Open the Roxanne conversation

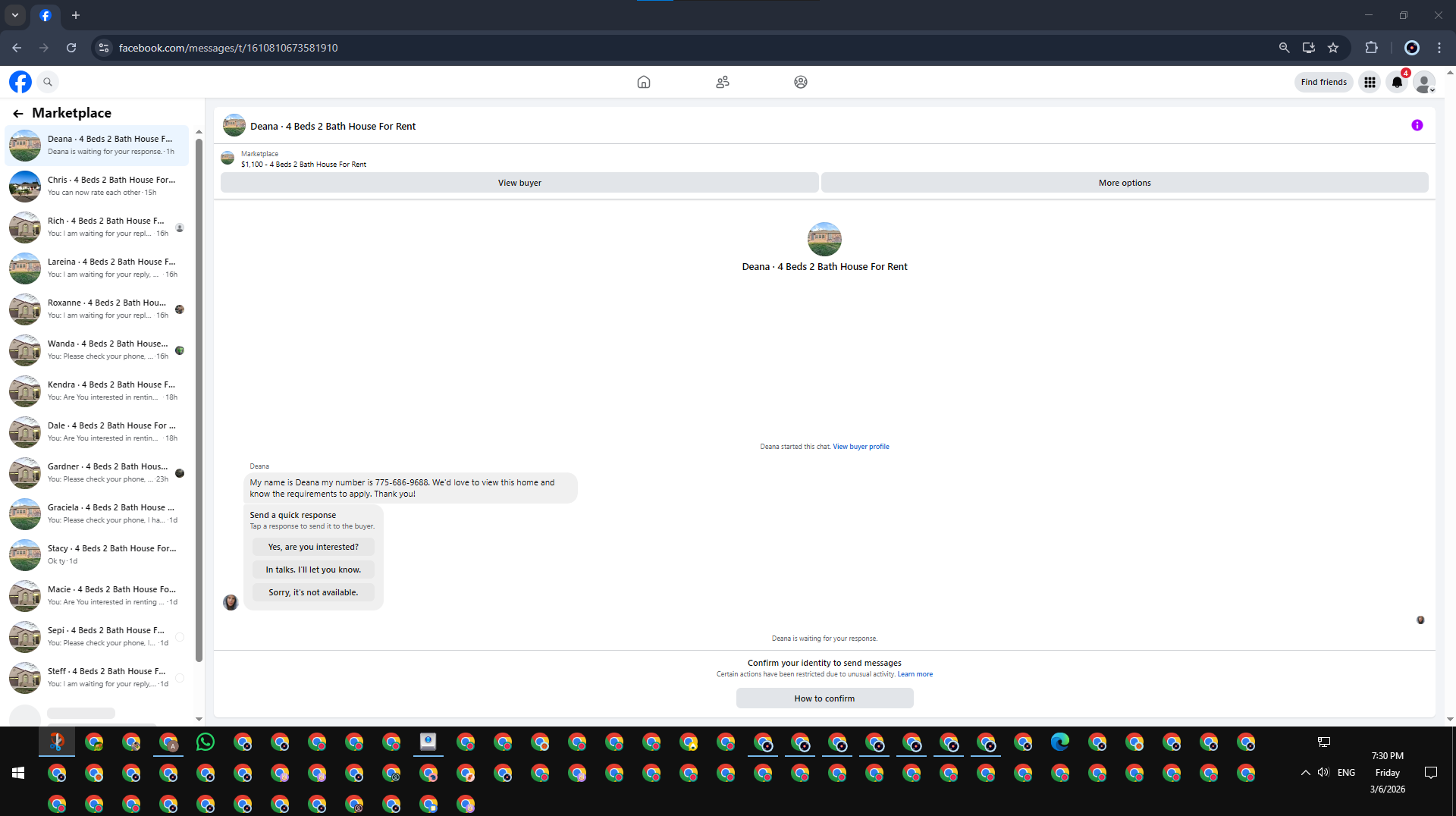click(97, 309)
